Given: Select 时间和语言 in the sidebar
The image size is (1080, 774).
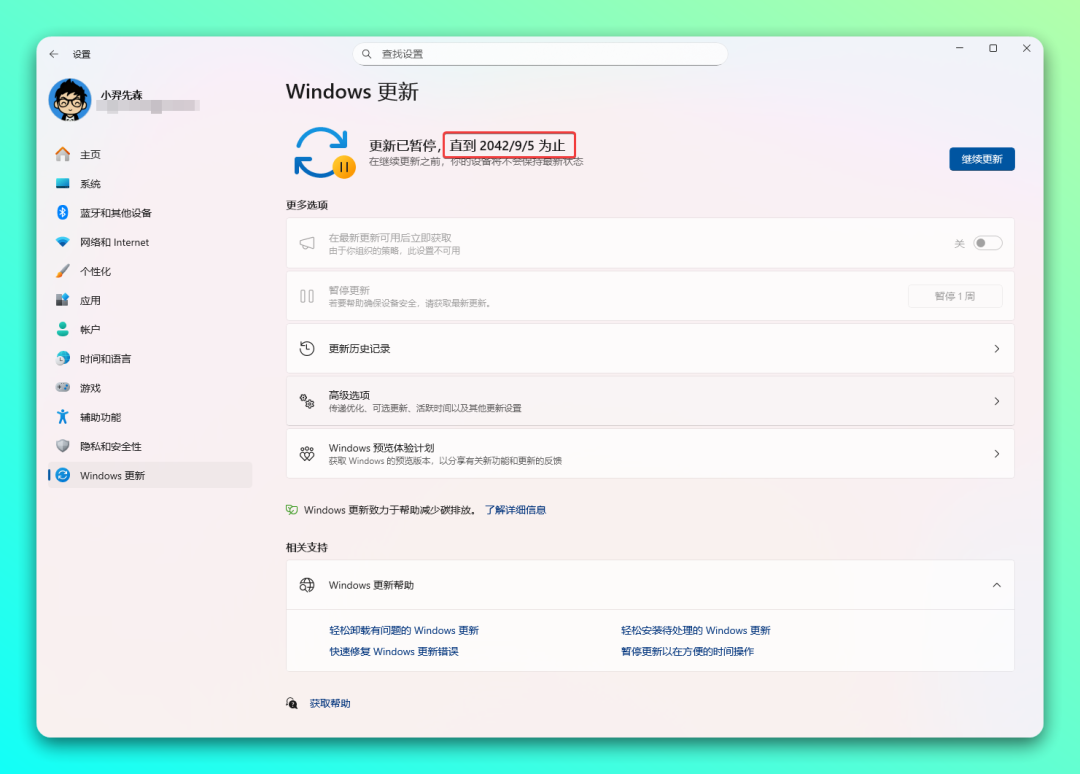Looking at the screenshot, I should pos(105,359).
